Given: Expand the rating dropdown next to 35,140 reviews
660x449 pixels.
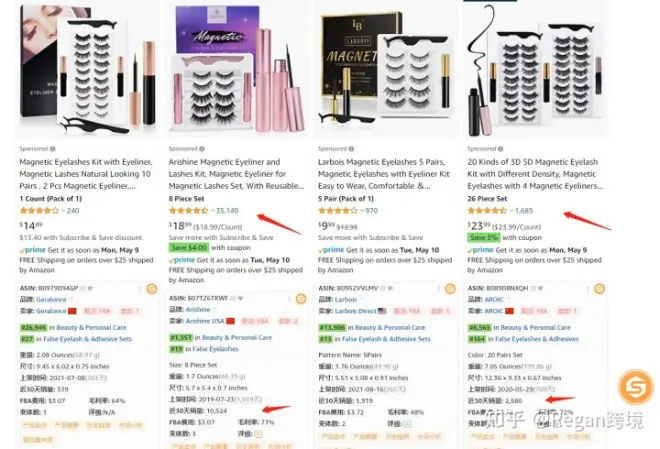Looking at the screenshot, I should (213, 210).
